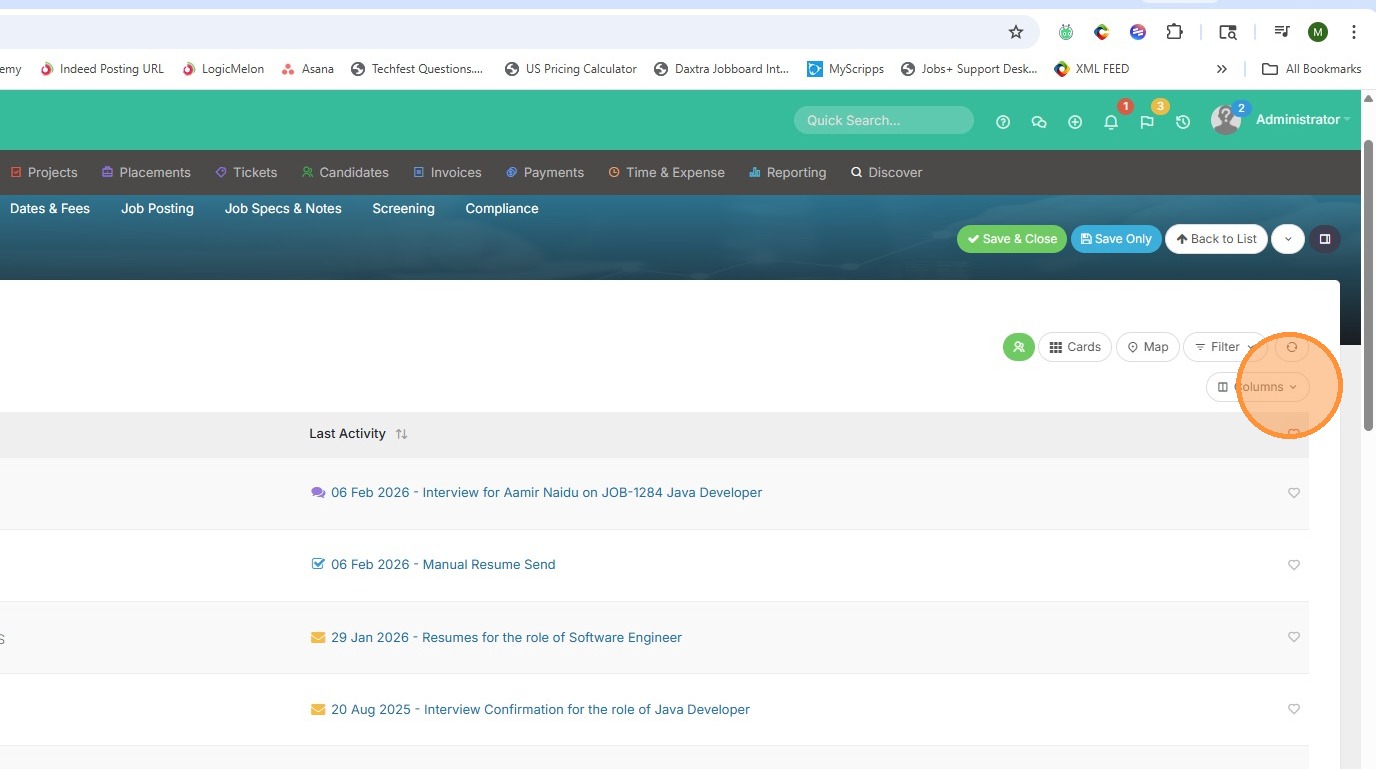
Task: Open the recent history clock icon
Action: (x=1183, y=122)
